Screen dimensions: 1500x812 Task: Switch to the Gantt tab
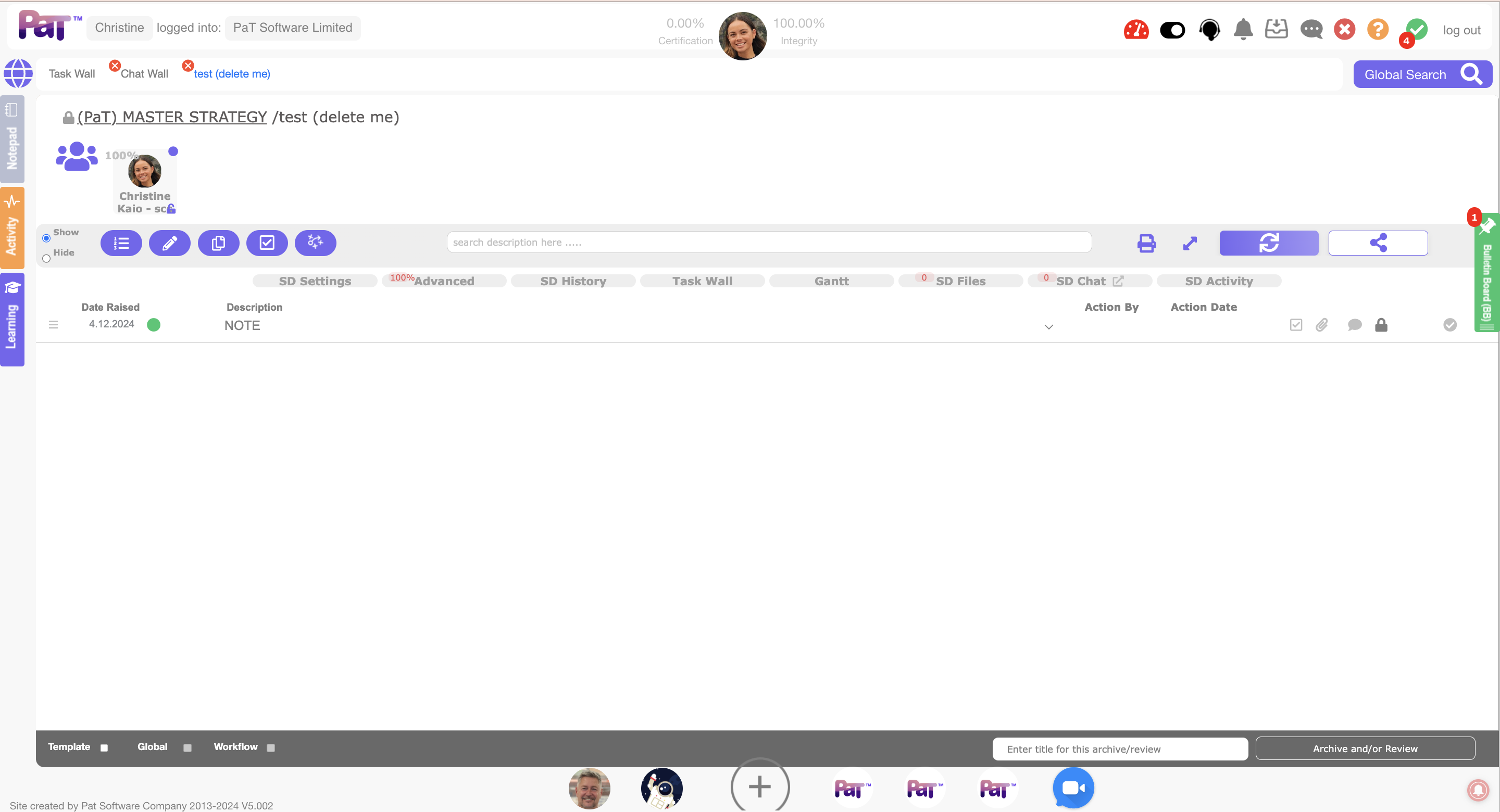coord(831,281)
